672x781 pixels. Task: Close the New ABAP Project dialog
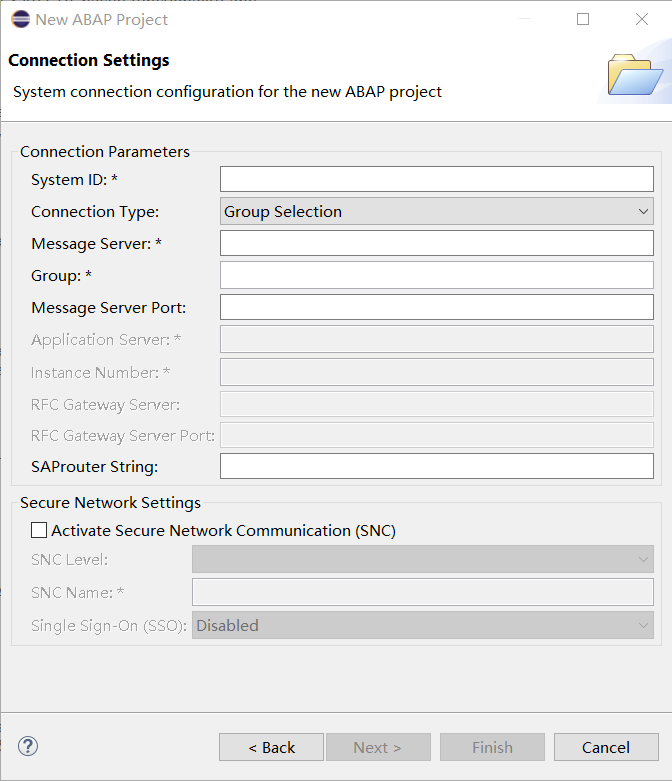point(642,19)
